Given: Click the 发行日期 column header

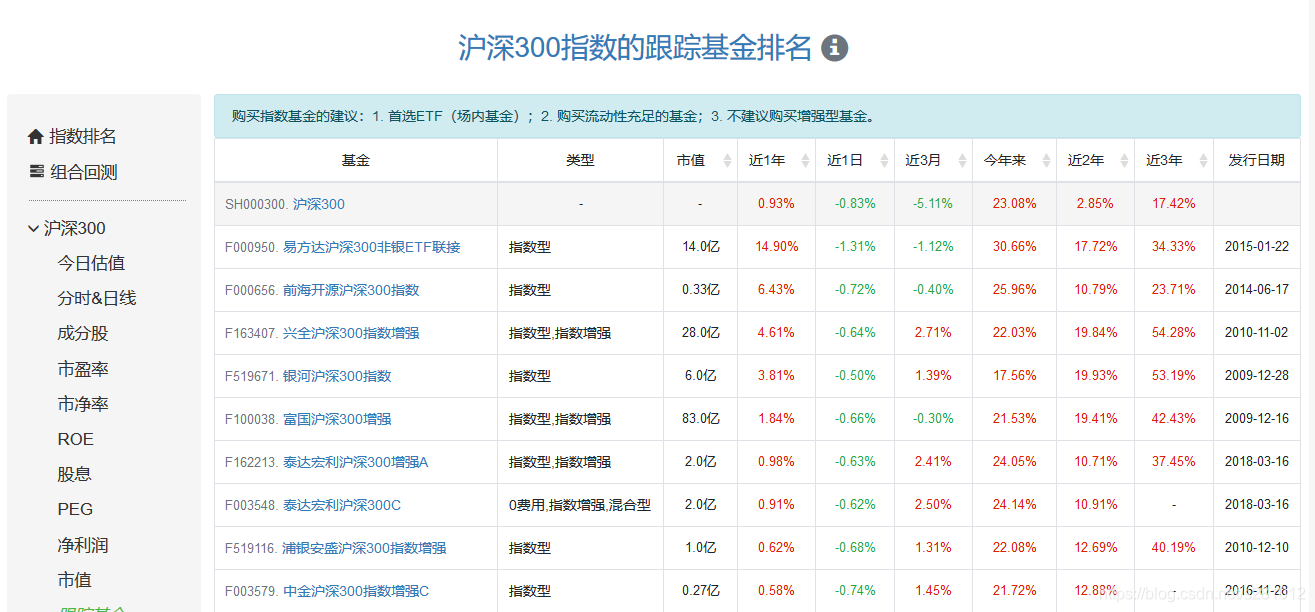Looking at the screenshot, I should tap(1257, 160).
